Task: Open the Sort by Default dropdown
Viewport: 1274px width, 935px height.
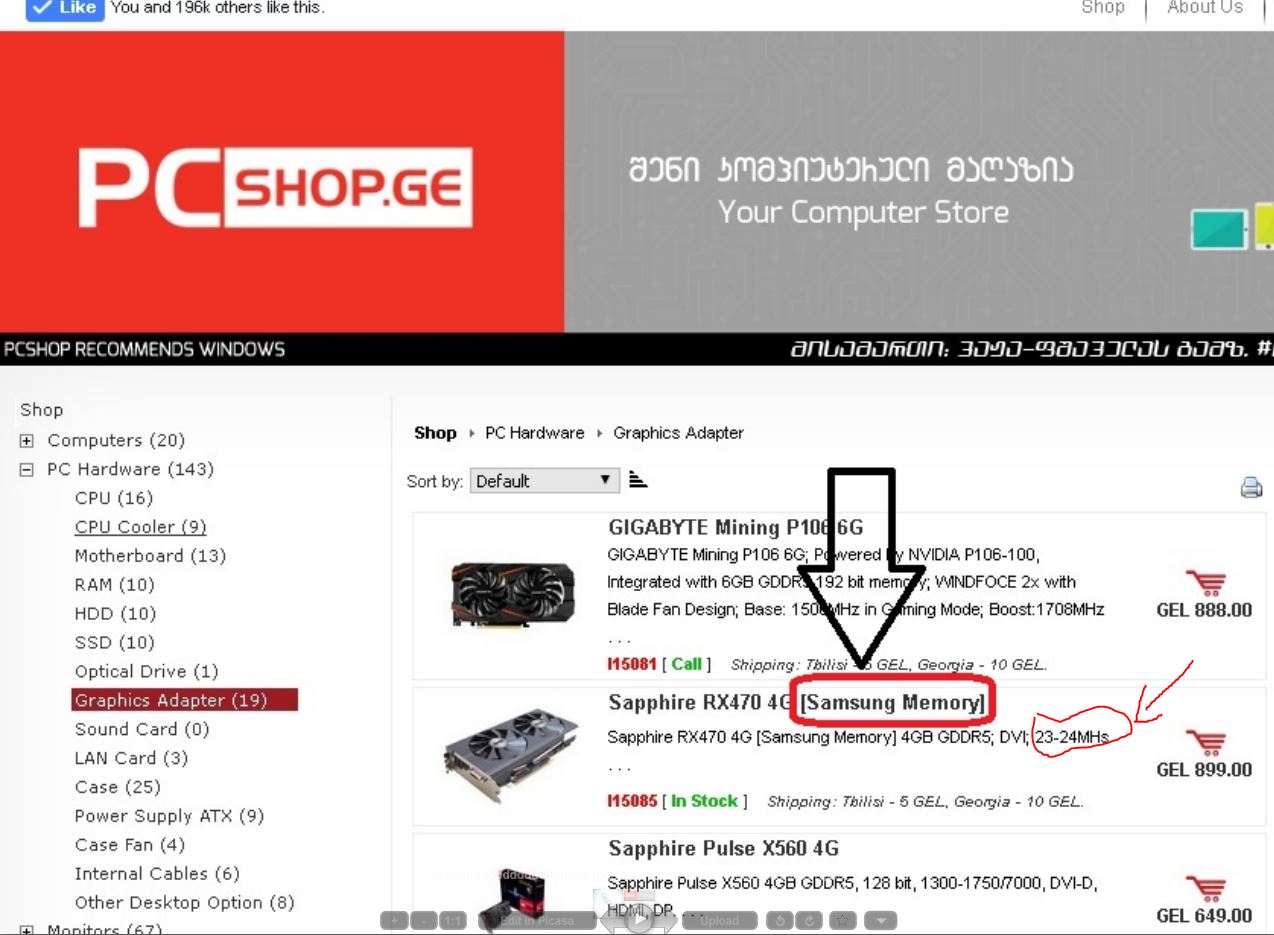Action: coord(545,481)
